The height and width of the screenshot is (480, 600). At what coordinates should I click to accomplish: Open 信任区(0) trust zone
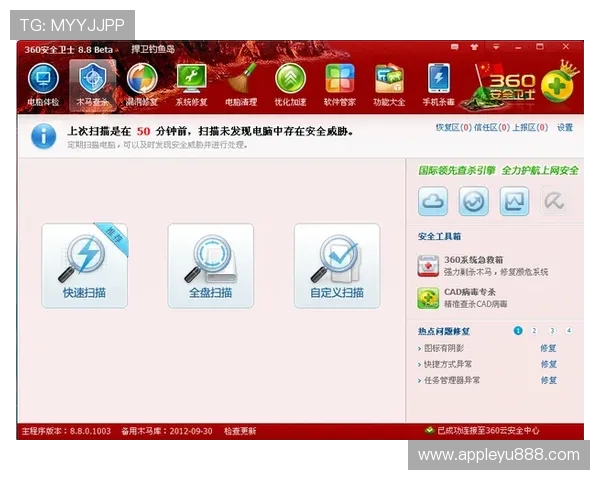pyautogui.click(x=492, y=127)
